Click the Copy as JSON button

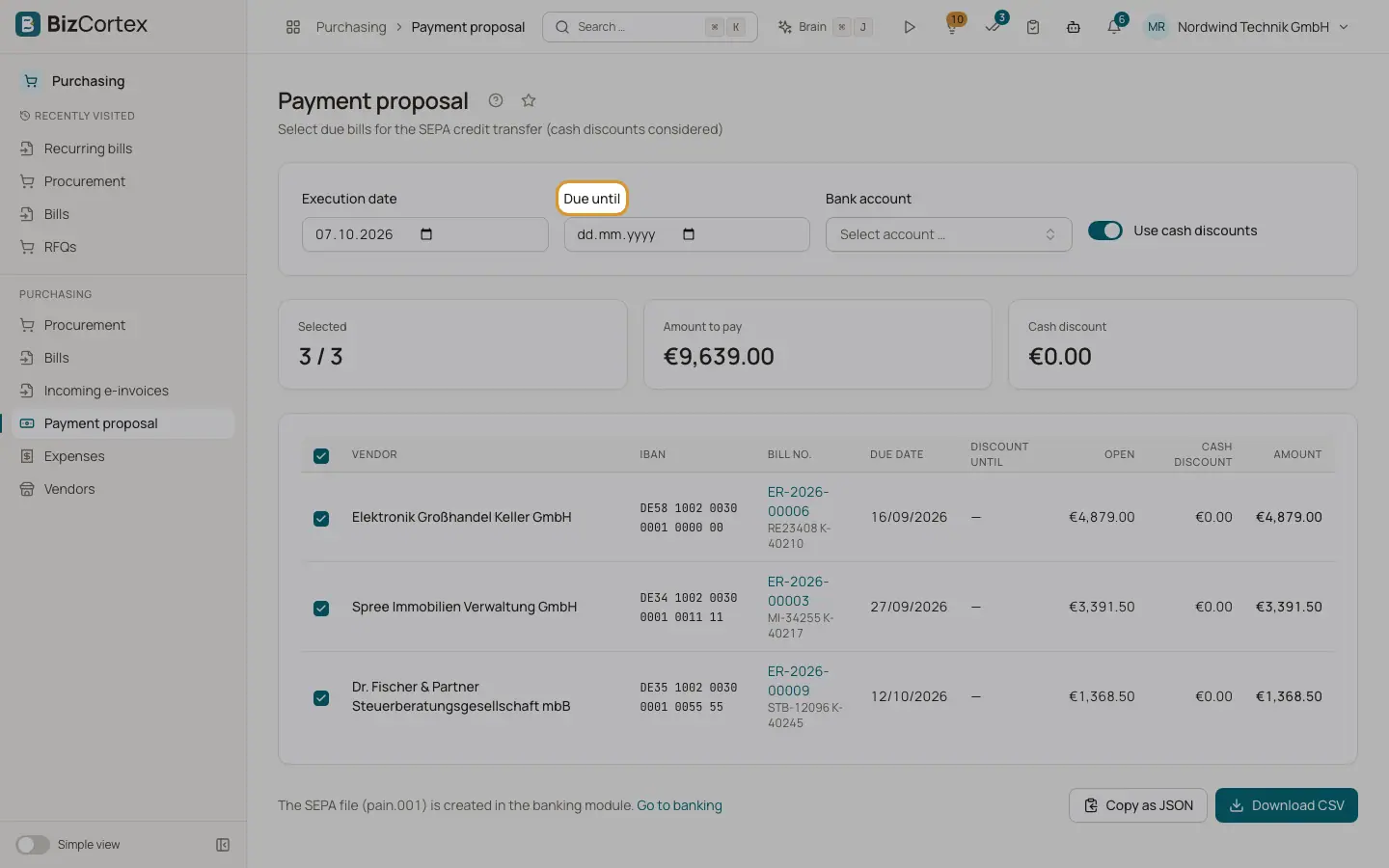1138,805
